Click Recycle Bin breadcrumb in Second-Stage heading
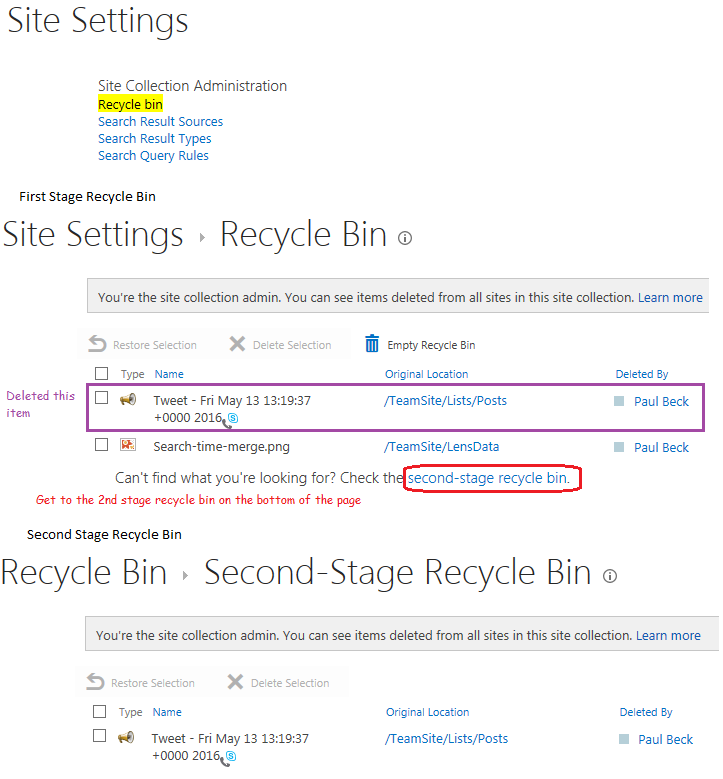This screenshot has height=779, width=723. click(83, 572)
